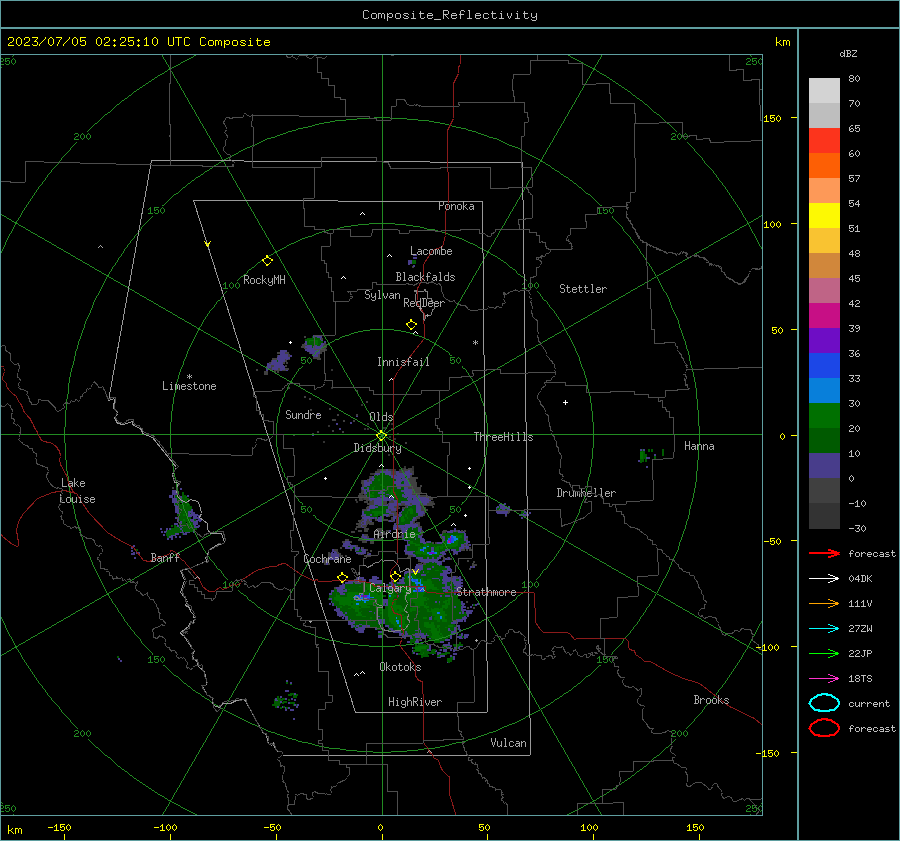Click the Sylvan label

click(382, 295)
